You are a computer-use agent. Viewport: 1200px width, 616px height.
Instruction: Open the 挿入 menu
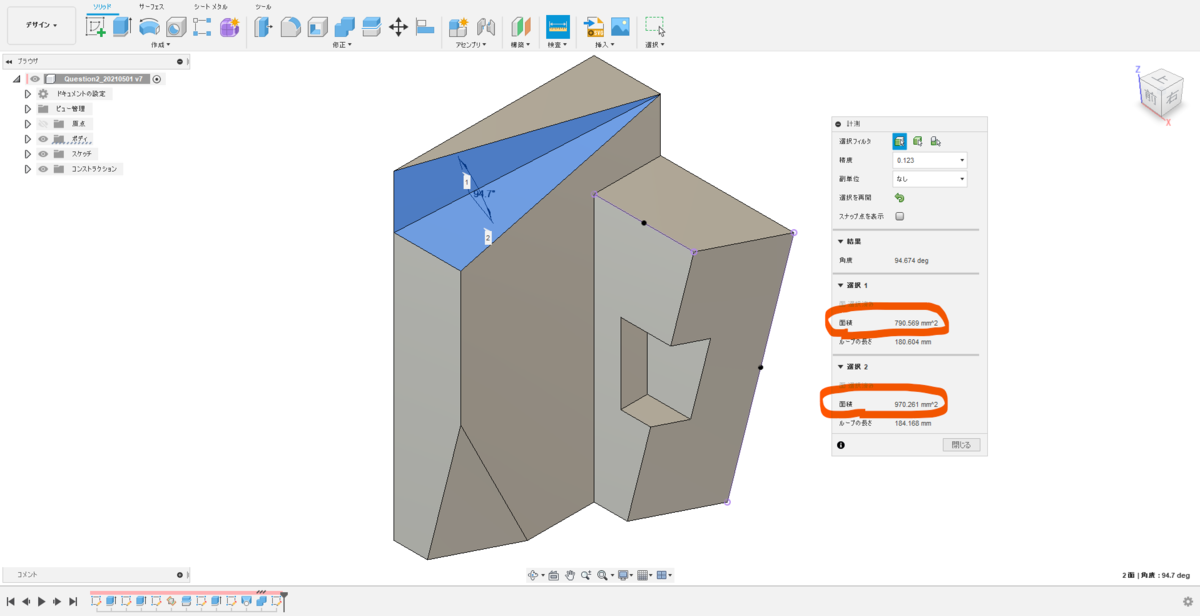click(603, 45)
